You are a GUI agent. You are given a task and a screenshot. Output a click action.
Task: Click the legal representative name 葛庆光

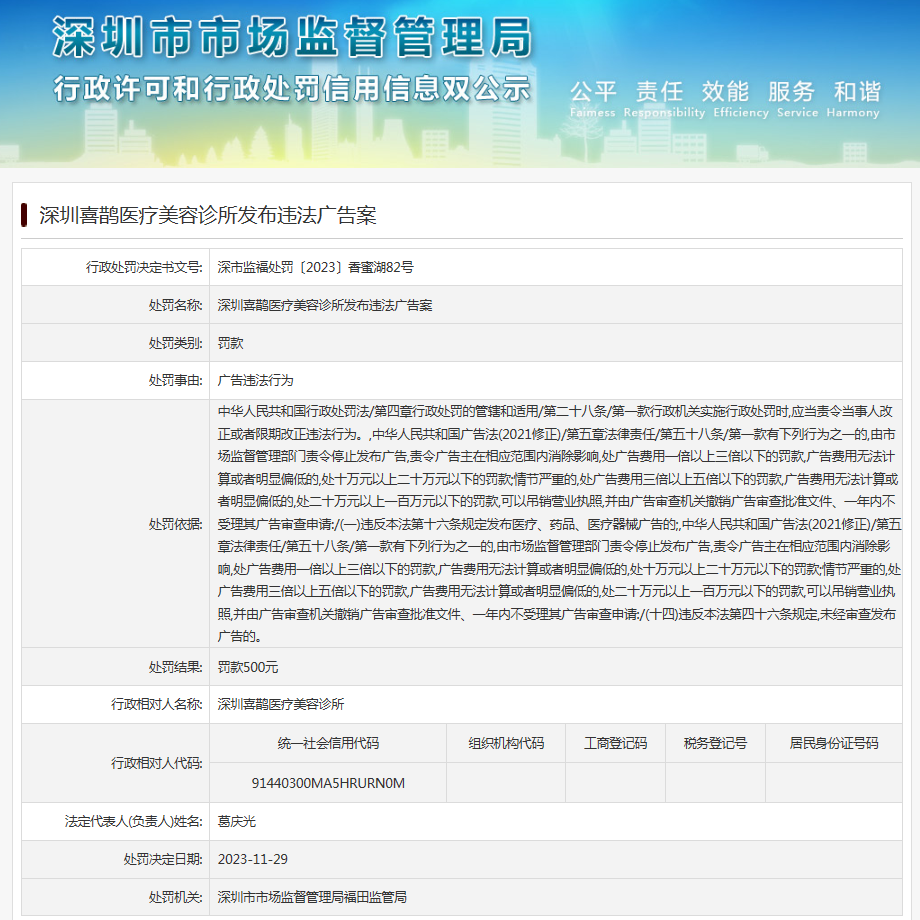click(x=237, y=821)
